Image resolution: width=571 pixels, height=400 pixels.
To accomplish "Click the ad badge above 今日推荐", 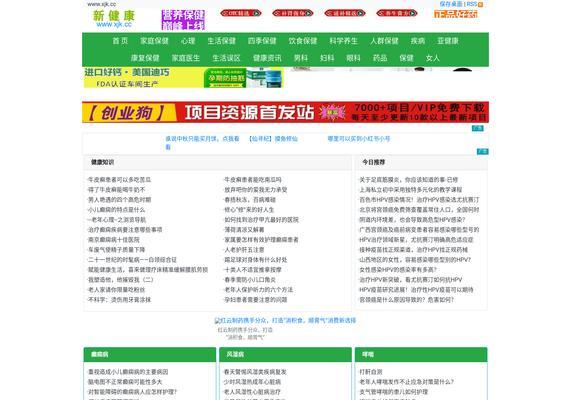I will click(x=483, y=151).
